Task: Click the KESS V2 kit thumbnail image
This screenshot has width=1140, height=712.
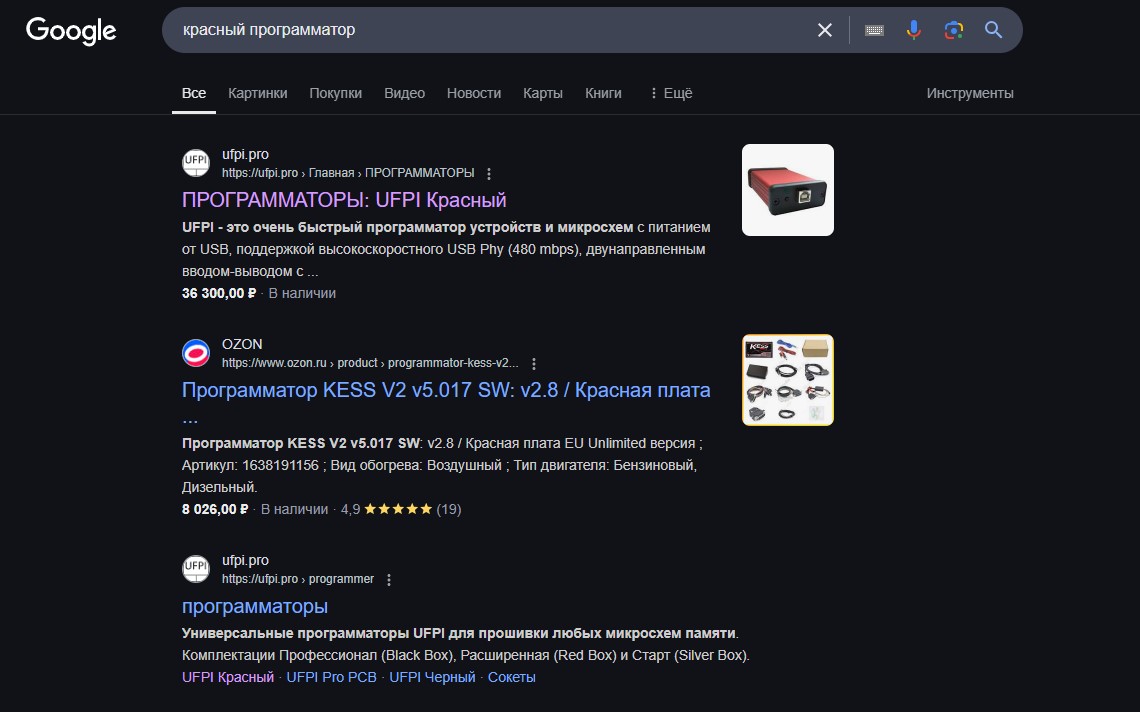Action: 787,380
